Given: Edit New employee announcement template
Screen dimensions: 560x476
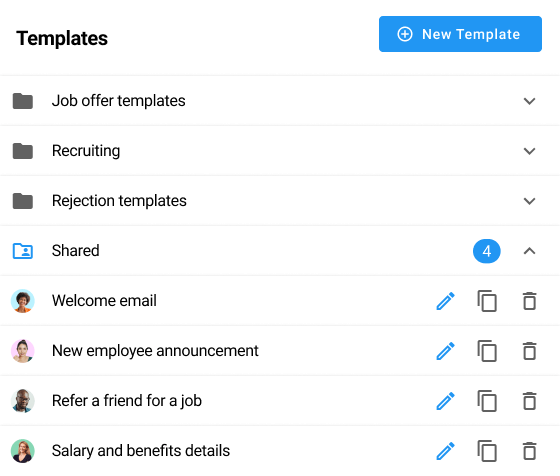Looking at the screenshot, I should (445, 351).
